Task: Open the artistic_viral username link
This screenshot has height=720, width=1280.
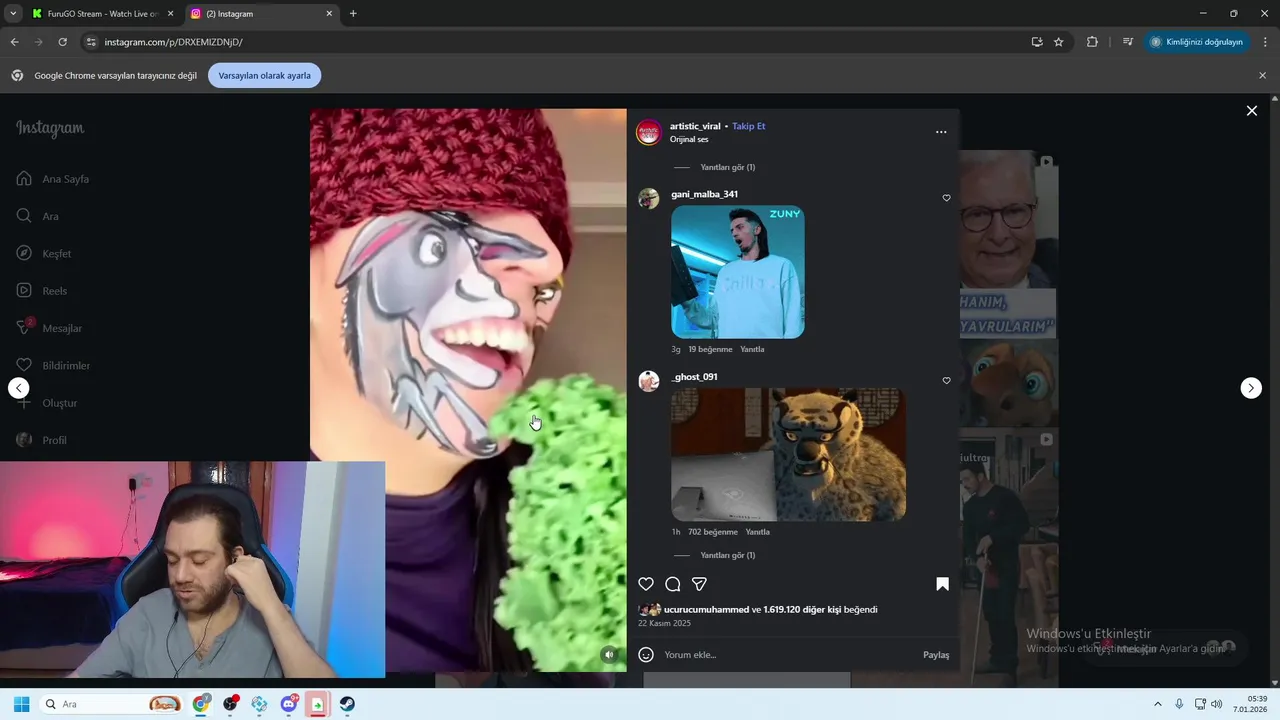Action: [x=695, y=126]
